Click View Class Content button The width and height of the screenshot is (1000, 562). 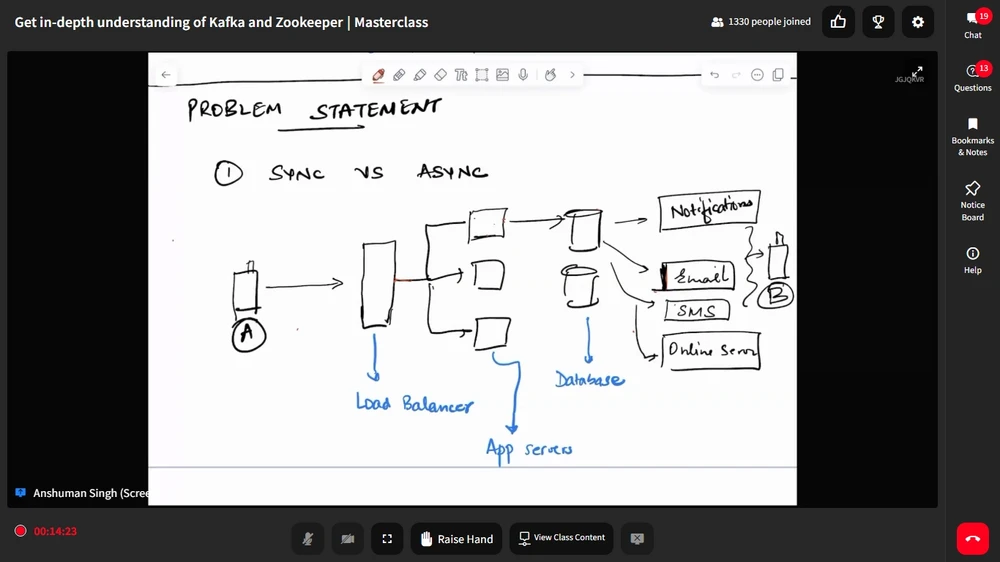[x=561, y=538]
